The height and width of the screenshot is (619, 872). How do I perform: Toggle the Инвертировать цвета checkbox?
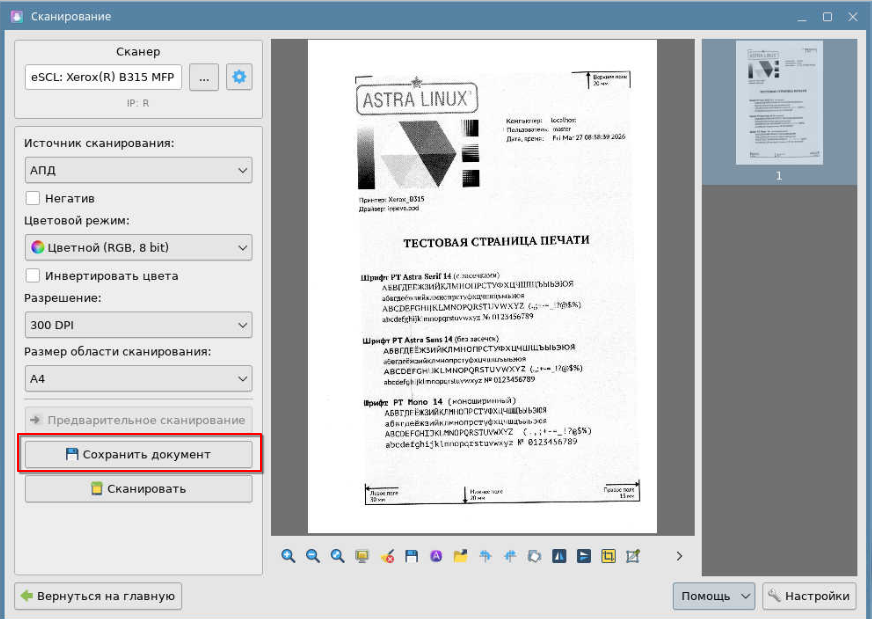point(33,276)
